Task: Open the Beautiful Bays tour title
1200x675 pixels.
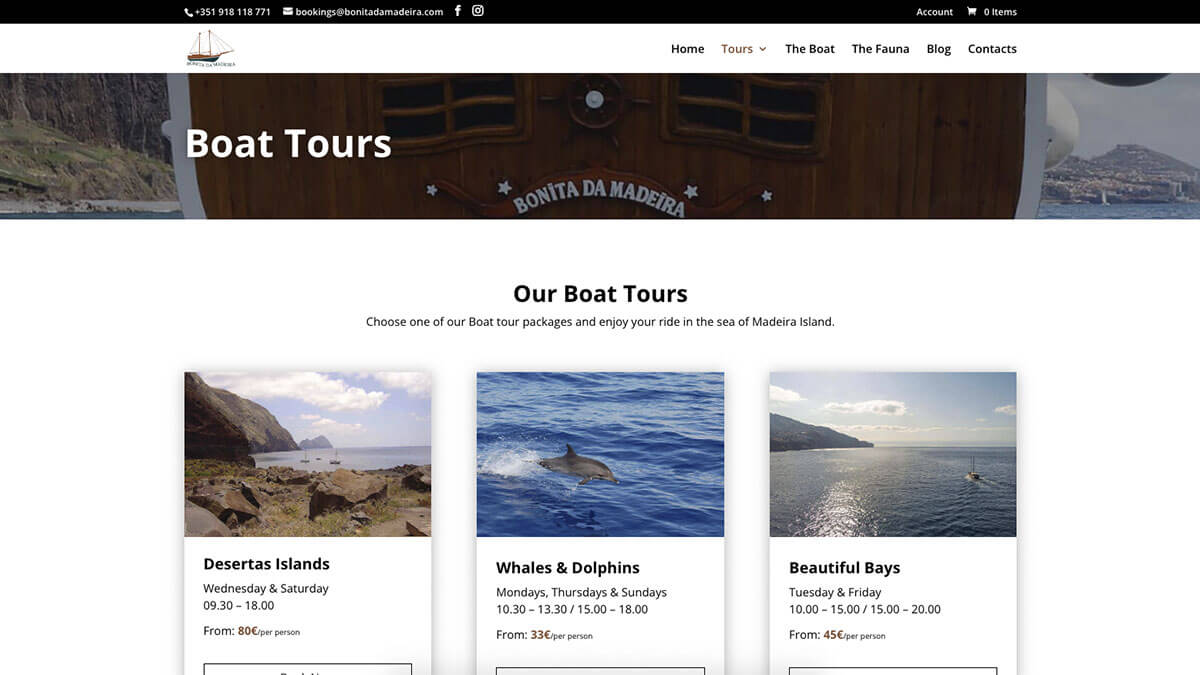Action: [845, 568]
